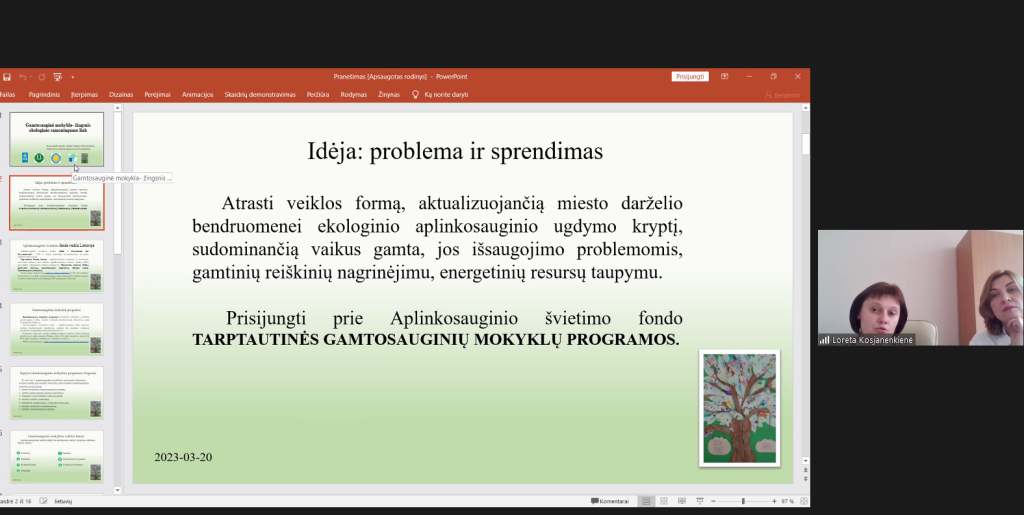This screenshot has height=515, width=1024.
Task: Open the Peržiūra tab
Action: tap(317, 95)
